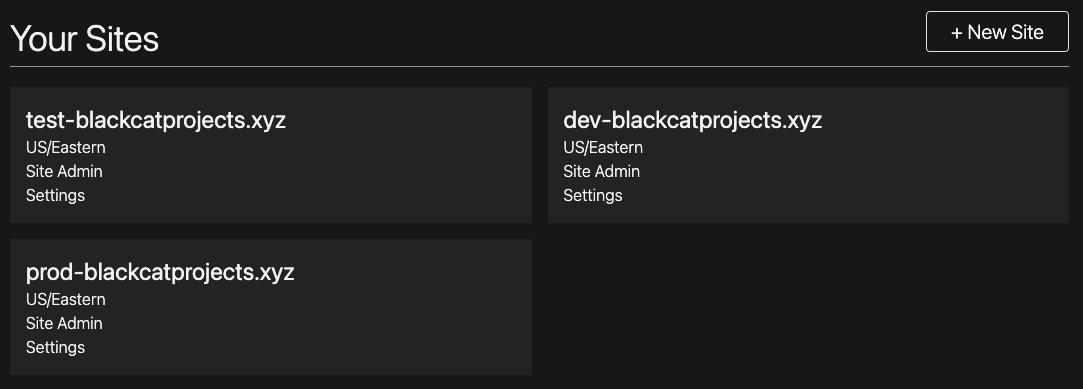Click US/Eastern under dev-blackcatprojects.xyz
Image resolution: width=1083 pixels, height=389 pixels.
[x=603, y=148]
